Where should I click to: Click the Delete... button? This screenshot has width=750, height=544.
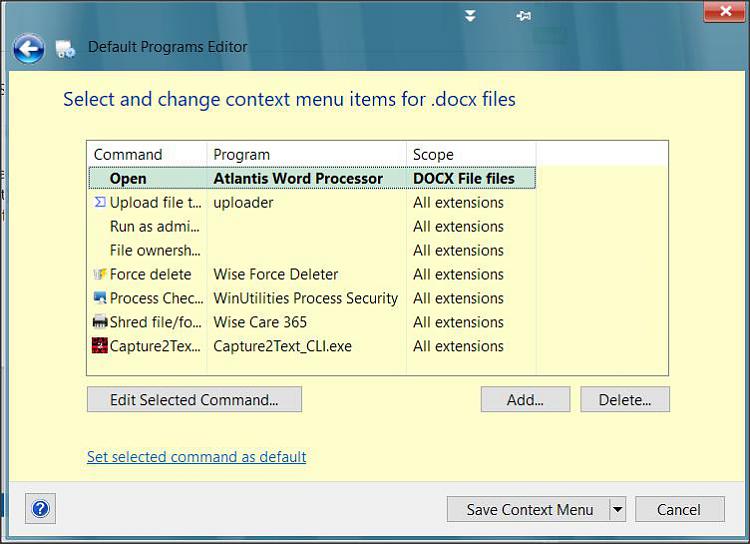tap(625, 400)
